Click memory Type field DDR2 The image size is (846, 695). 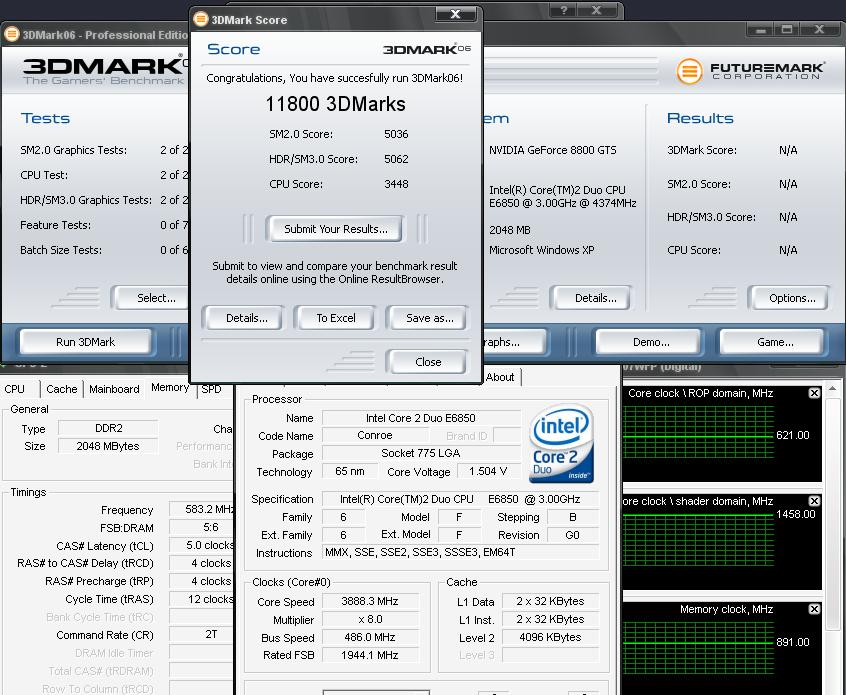coord(108,428)
